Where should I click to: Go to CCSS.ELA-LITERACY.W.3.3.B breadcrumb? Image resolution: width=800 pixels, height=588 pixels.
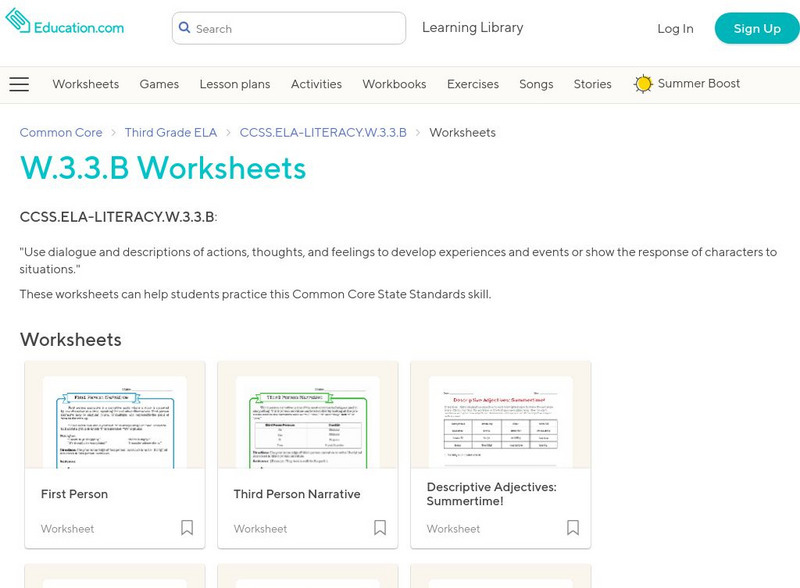coord(323,133)
